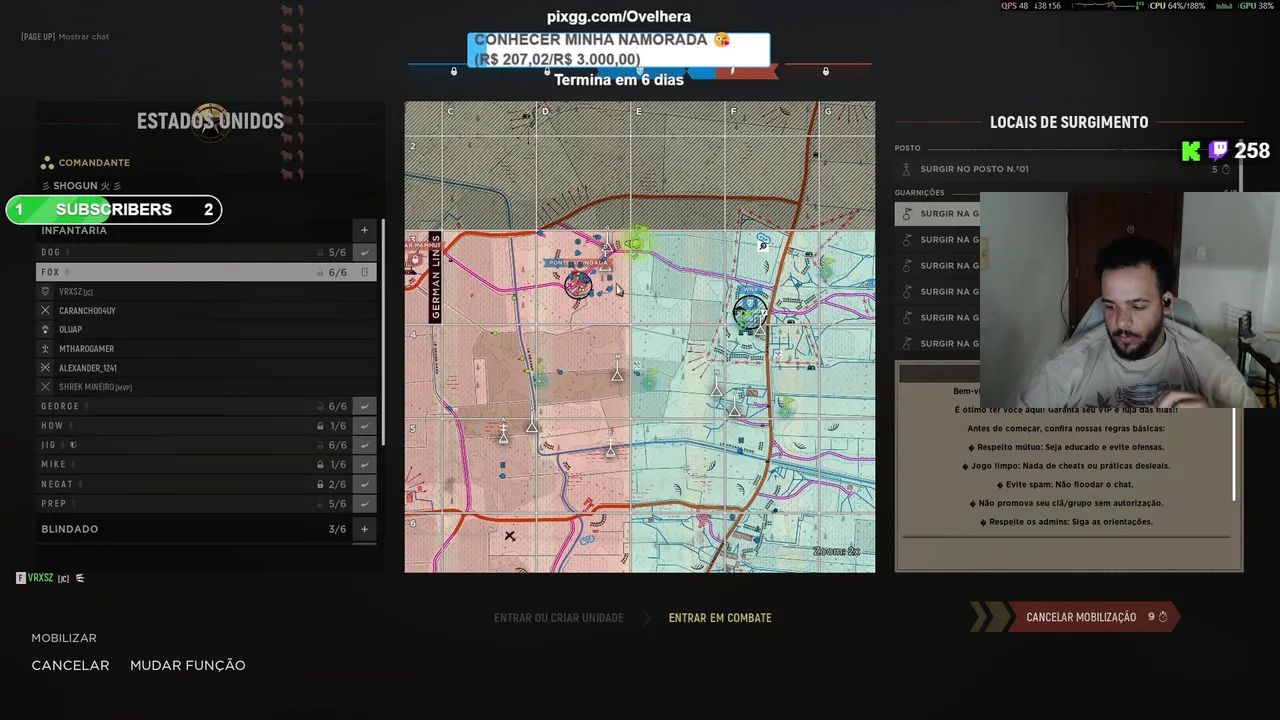
Task: Expand the HOW unit row
Action: [195, 426]
